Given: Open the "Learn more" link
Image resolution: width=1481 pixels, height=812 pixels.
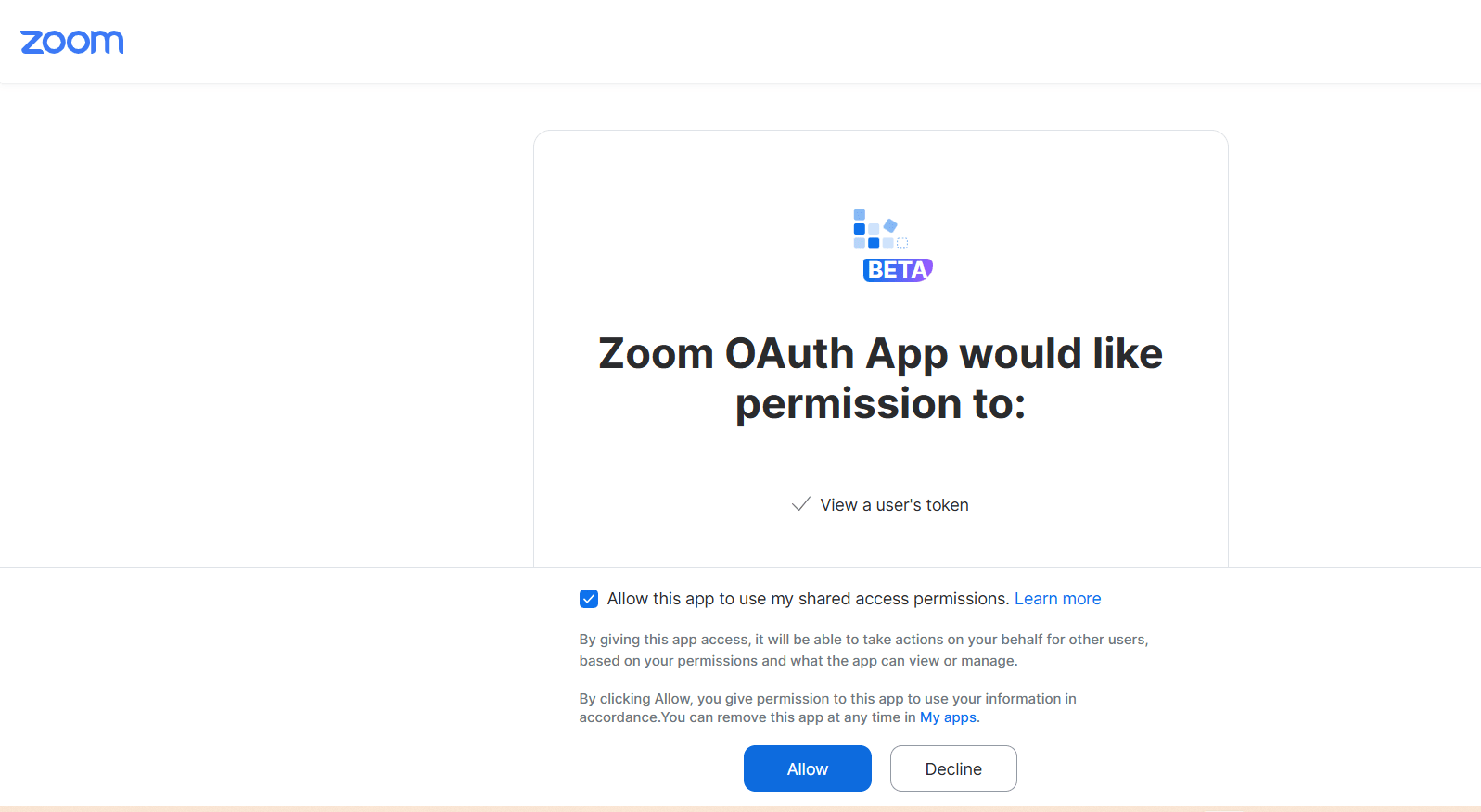Looking at the screenshot, I should [1057, 599].
